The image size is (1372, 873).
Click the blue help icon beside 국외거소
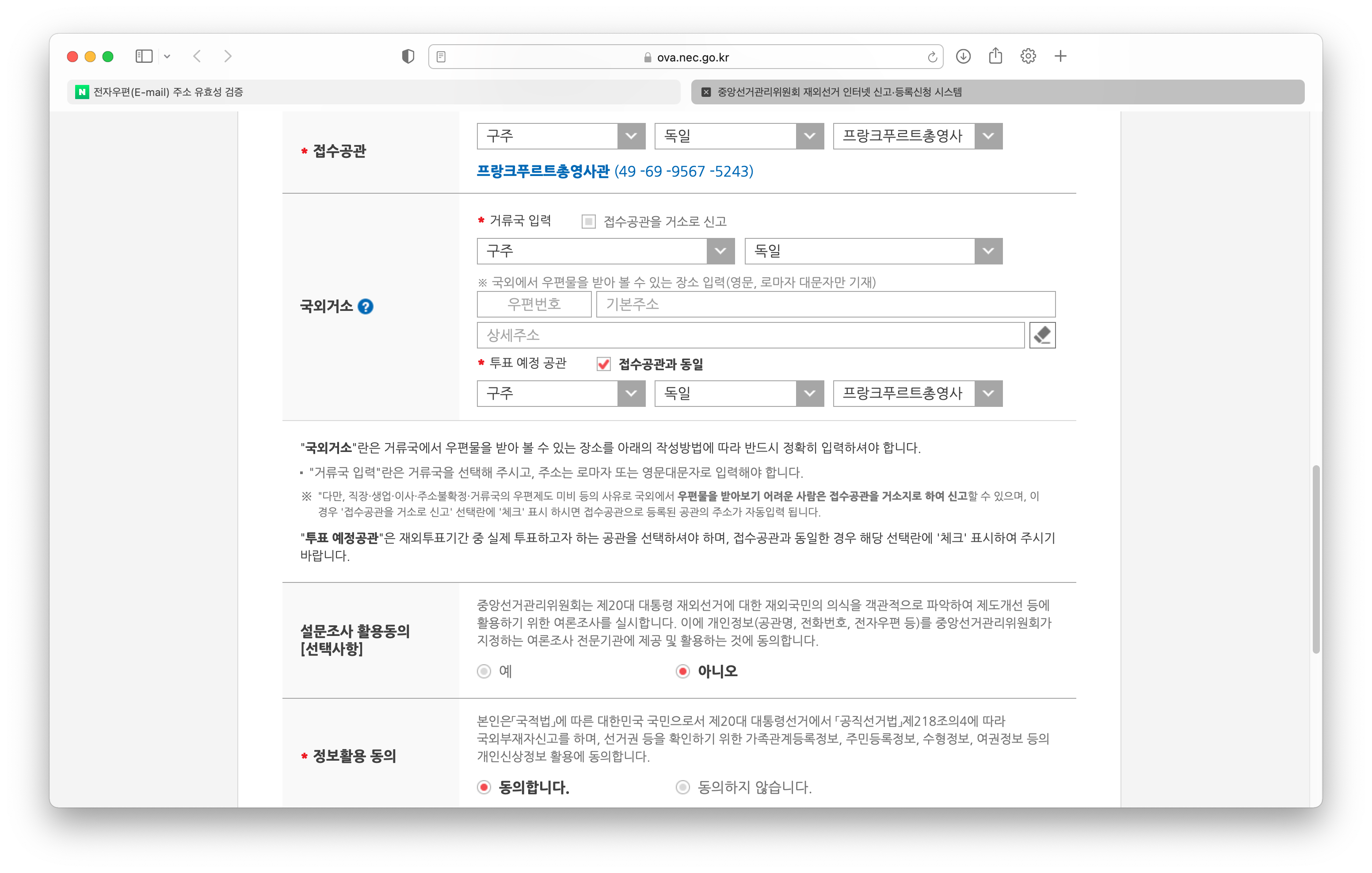365,307
